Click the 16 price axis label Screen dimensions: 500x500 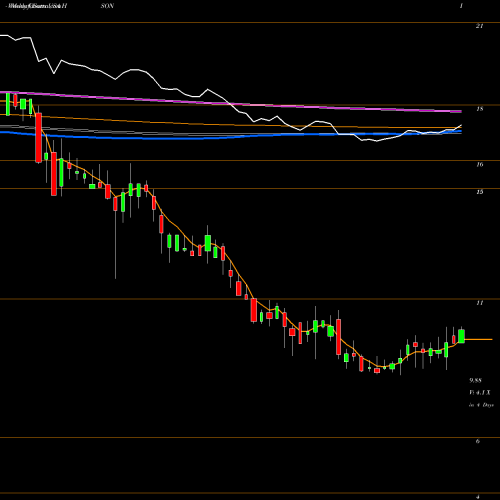click(x=480, y=164)
